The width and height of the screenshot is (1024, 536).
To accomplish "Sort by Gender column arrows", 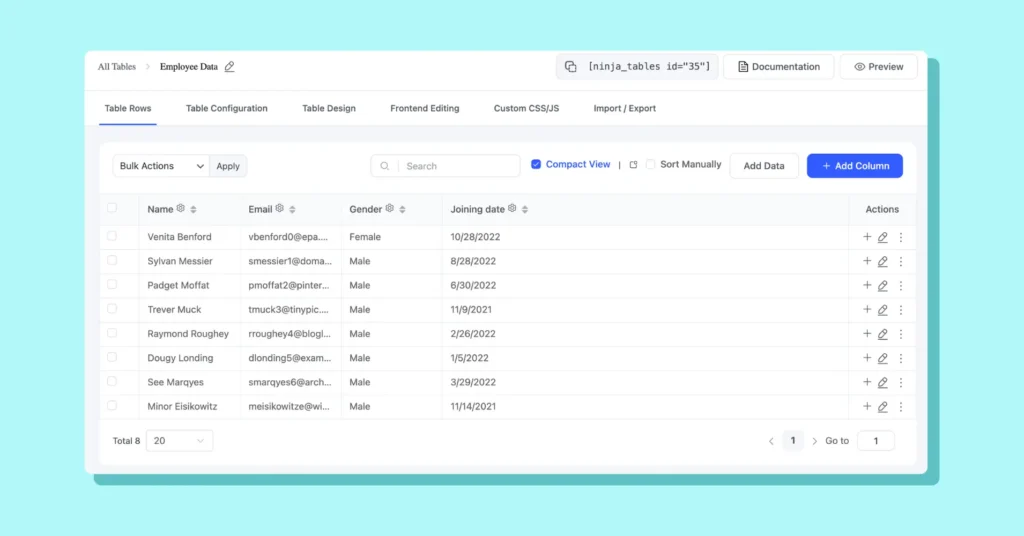I will pyautogui.click(x=402, y=210).
